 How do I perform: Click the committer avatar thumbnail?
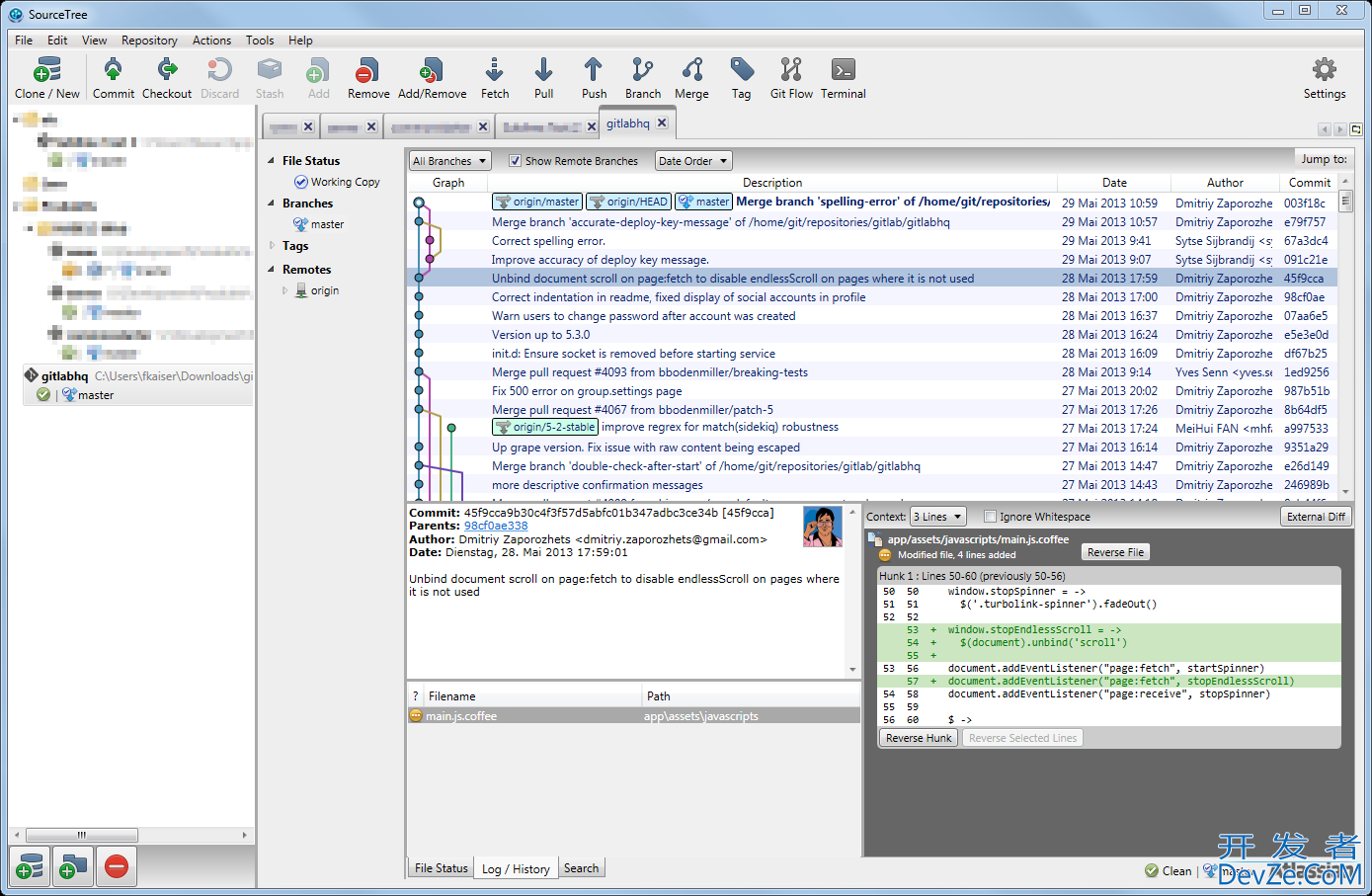pyautogui.click(x=822, y=527)
